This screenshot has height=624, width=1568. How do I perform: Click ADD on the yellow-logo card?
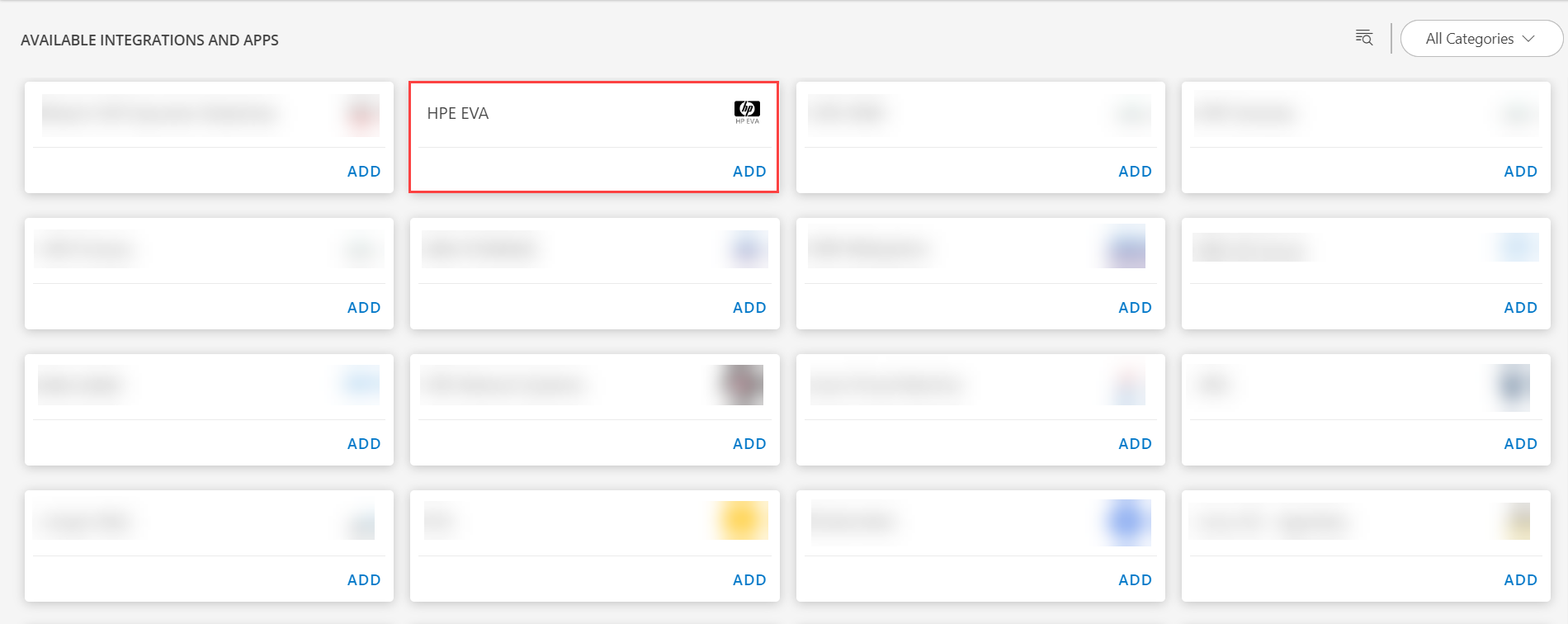coord(749,579)
